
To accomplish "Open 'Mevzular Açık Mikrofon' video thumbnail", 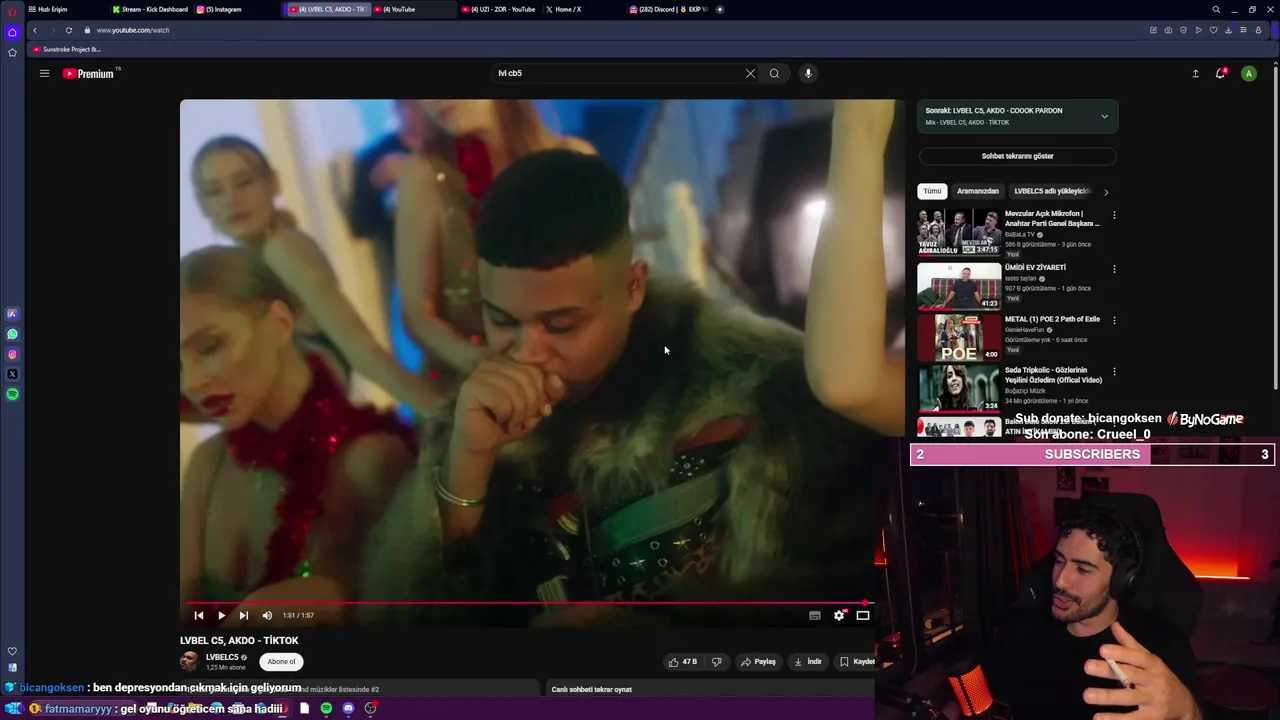I will (x=959, y=233).
